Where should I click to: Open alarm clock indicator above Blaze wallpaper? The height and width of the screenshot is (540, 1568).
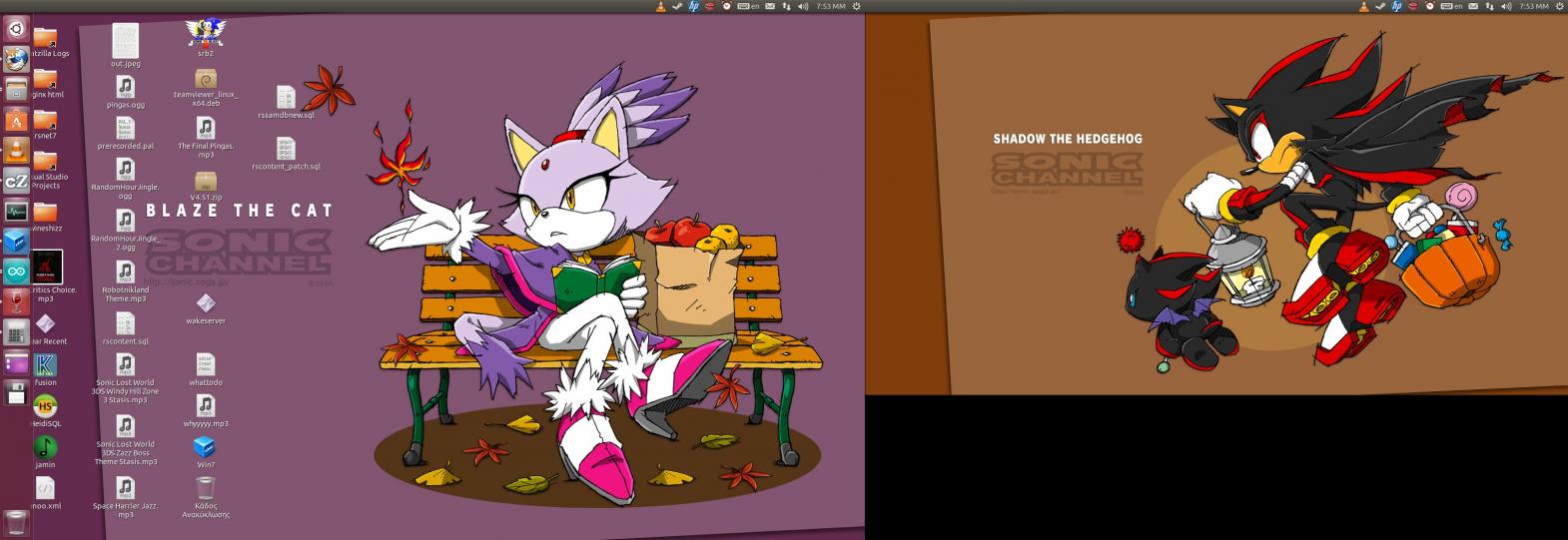(x=726, y=6)
